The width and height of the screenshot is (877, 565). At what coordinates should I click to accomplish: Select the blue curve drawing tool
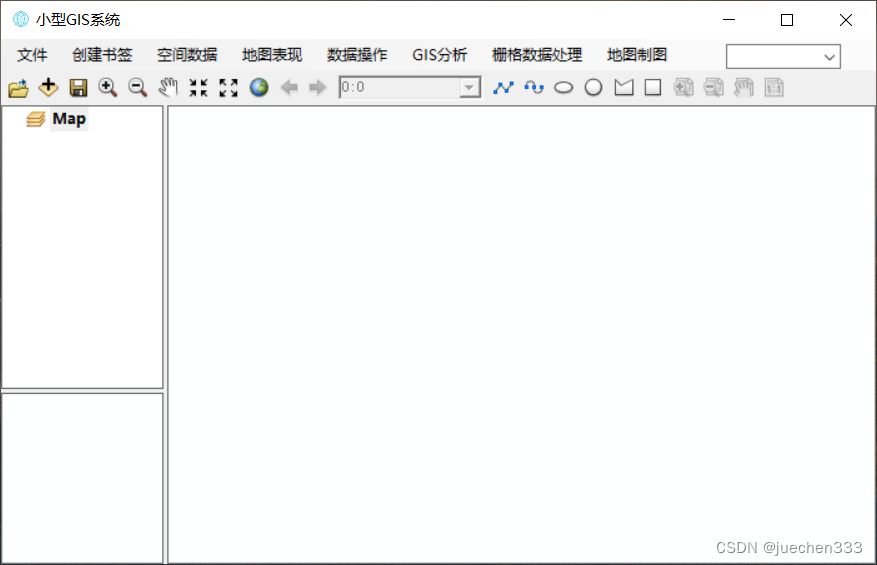coord(534,87)
